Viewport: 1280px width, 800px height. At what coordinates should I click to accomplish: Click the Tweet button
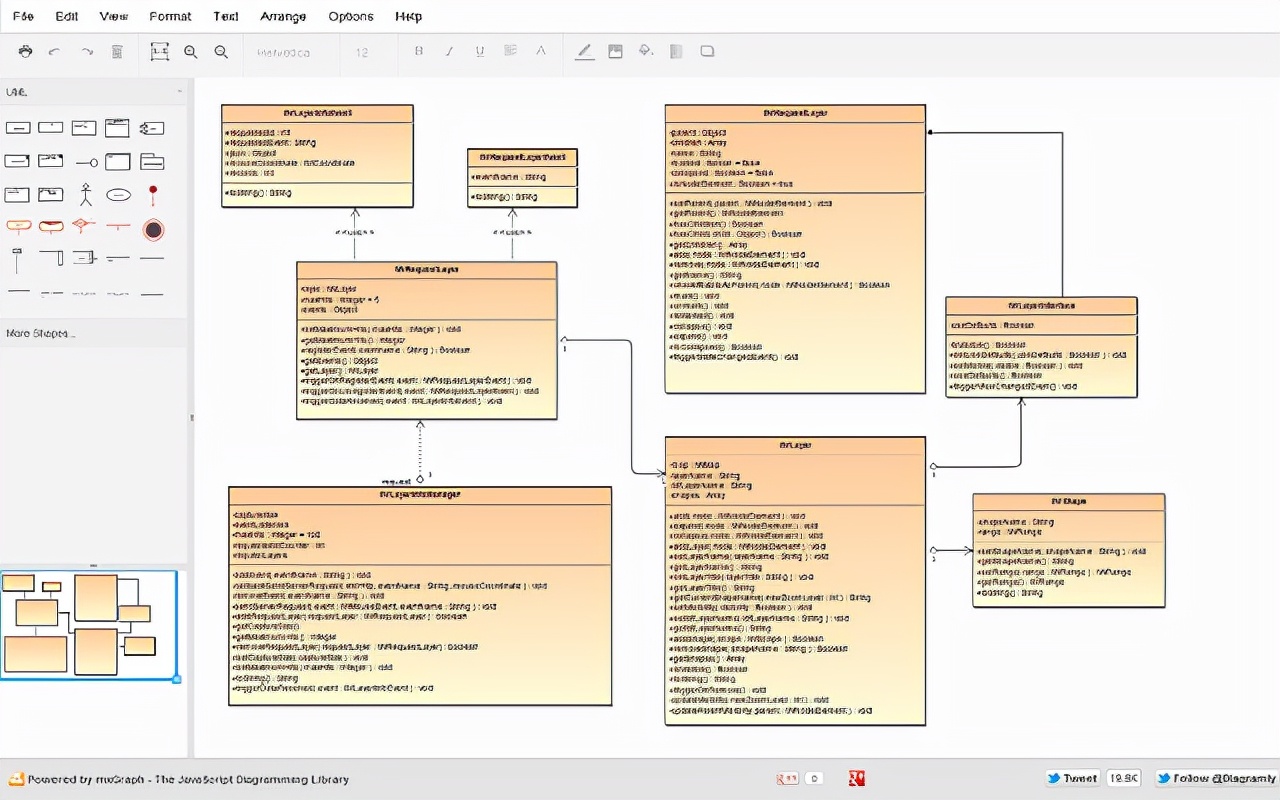pyautogui.click(x=1072, y=778)
